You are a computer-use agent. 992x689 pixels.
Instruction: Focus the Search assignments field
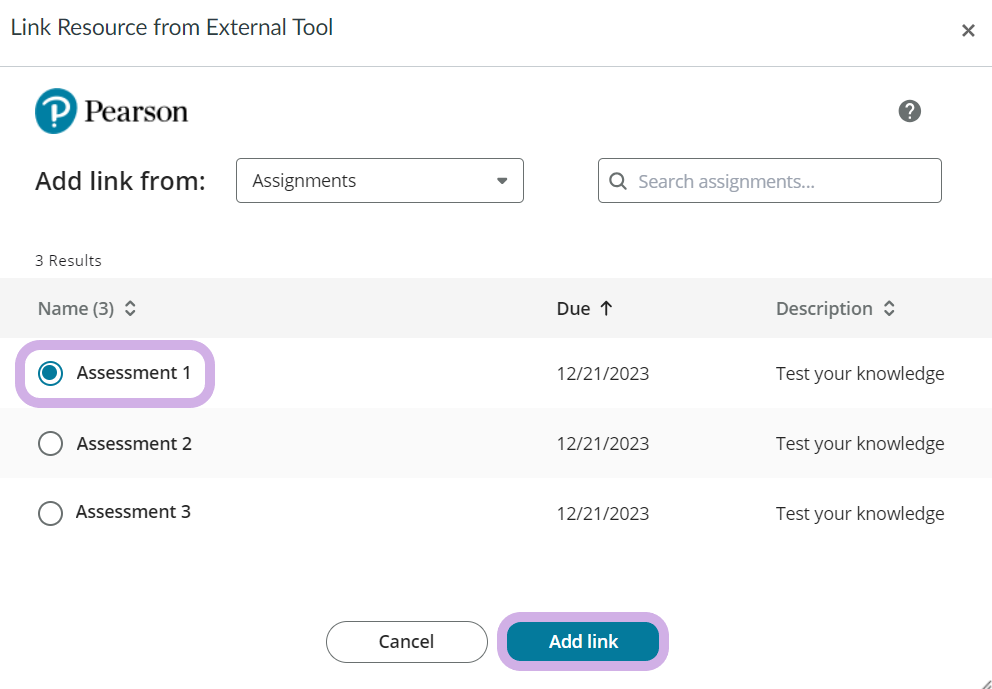pyautogui.click(x=780, y=181)
